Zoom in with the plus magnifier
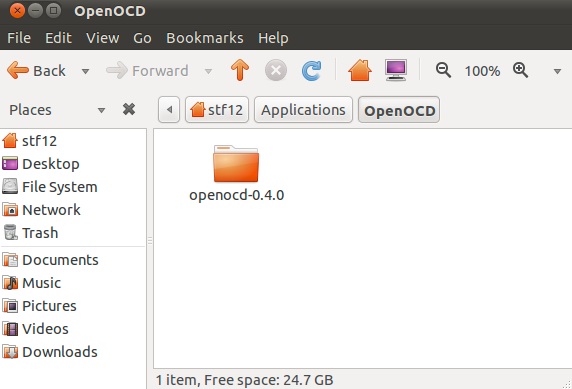The height and width of the screenshot is (389, 572). pyautogui.click(x=520, y=70)
